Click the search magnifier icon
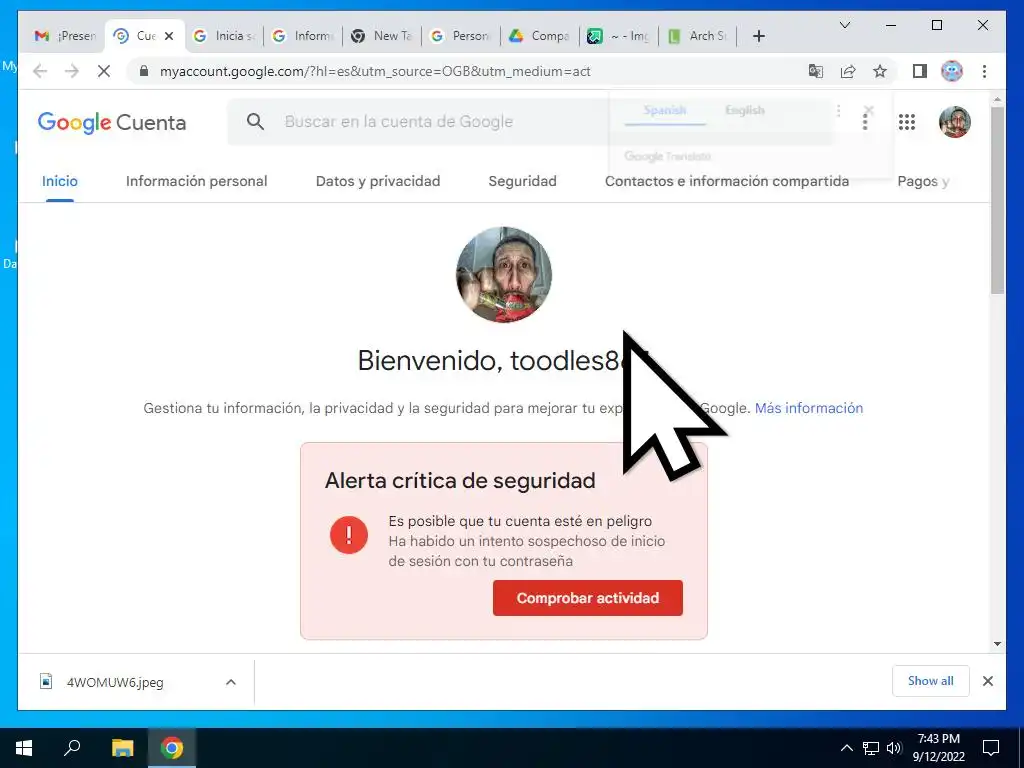Screen dimensions: 1024x768 pos(255,121)
